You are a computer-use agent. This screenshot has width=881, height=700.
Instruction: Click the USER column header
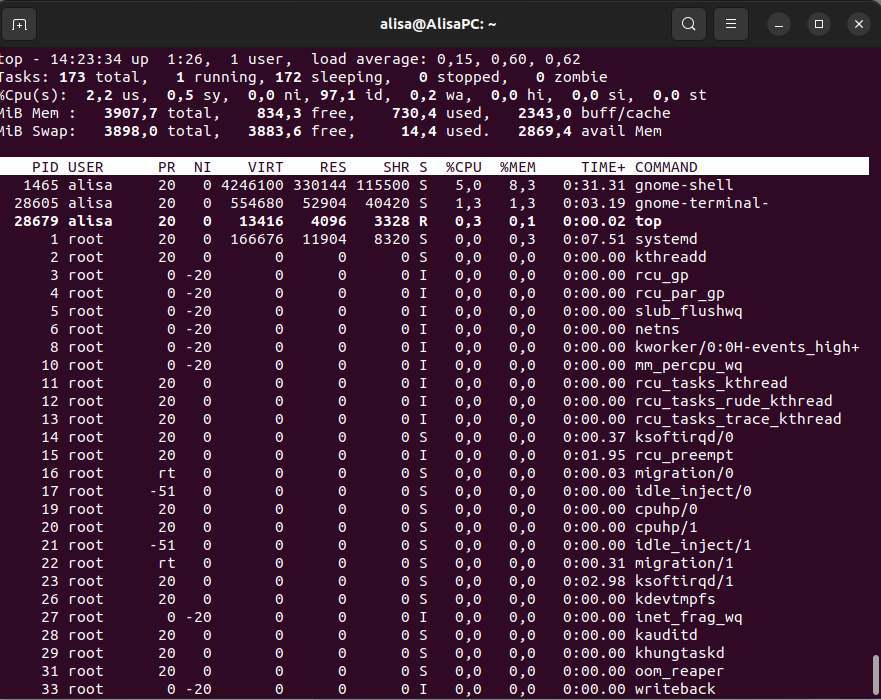[85, 167]
